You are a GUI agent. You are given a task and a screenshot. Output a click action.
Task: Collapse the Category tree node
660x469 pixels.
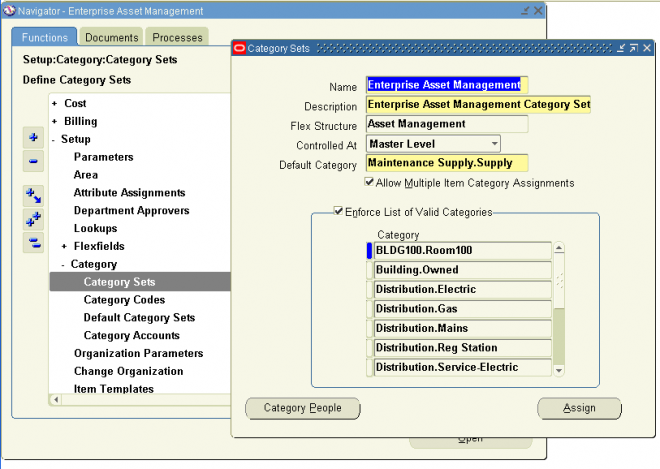(63, 264)
